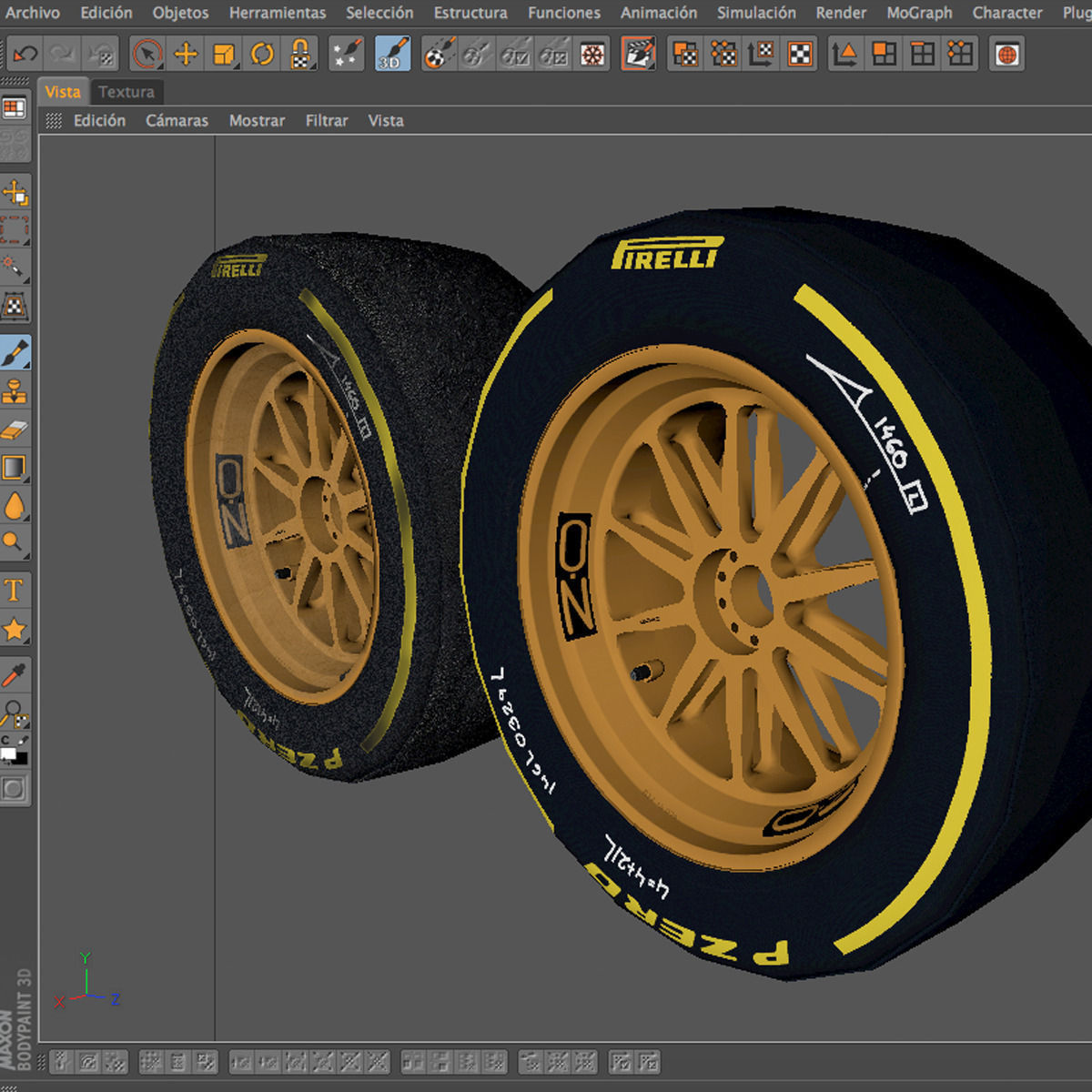The height and width of the screenshot is (1092, 1092).
Task: Open the MoGraph menu
Action: [x=919, y=13]
